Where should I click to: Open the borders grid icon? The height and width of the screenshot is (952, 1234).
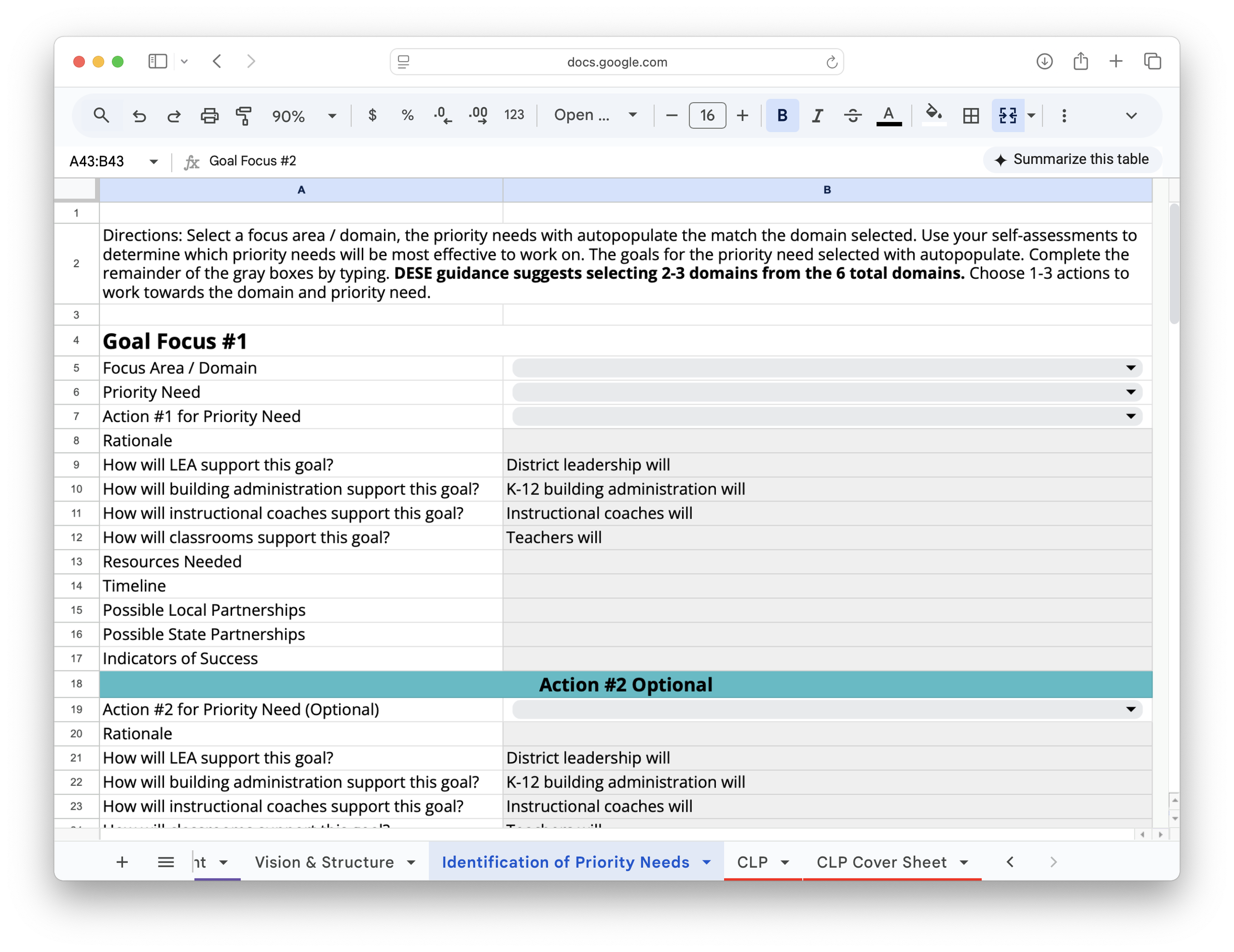[x=971, y=116]
